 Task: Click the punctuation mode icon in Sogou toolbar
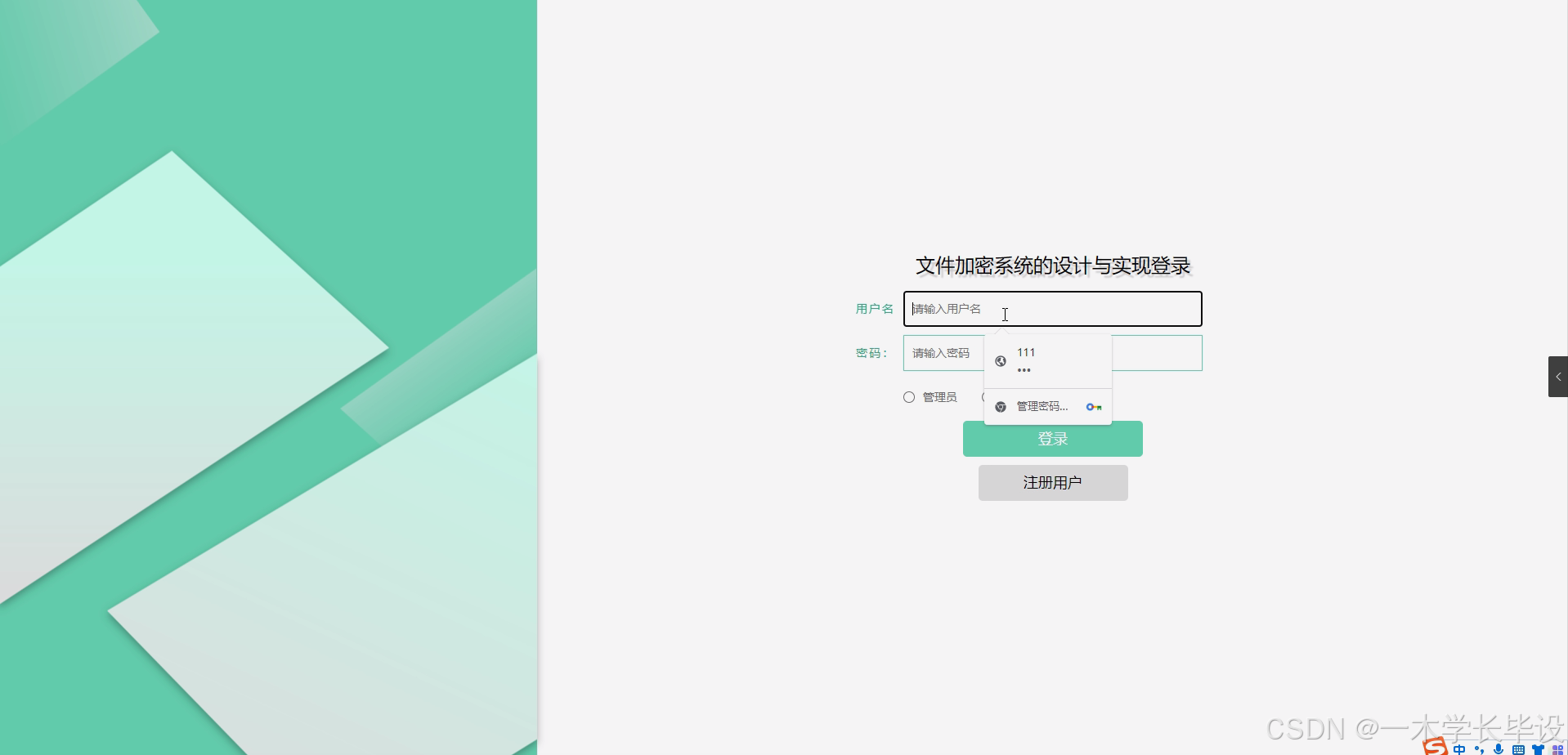click(1480, 749)
